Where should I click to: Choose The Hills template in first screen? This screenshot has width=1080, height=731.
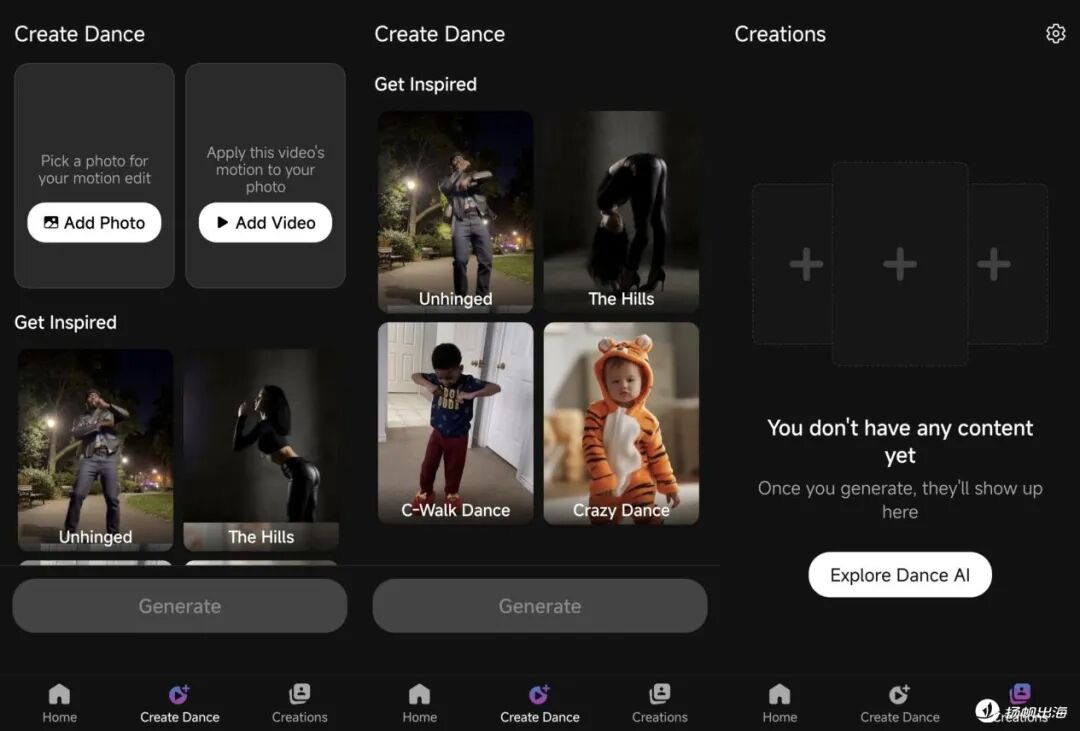click(x=261, y=450)
